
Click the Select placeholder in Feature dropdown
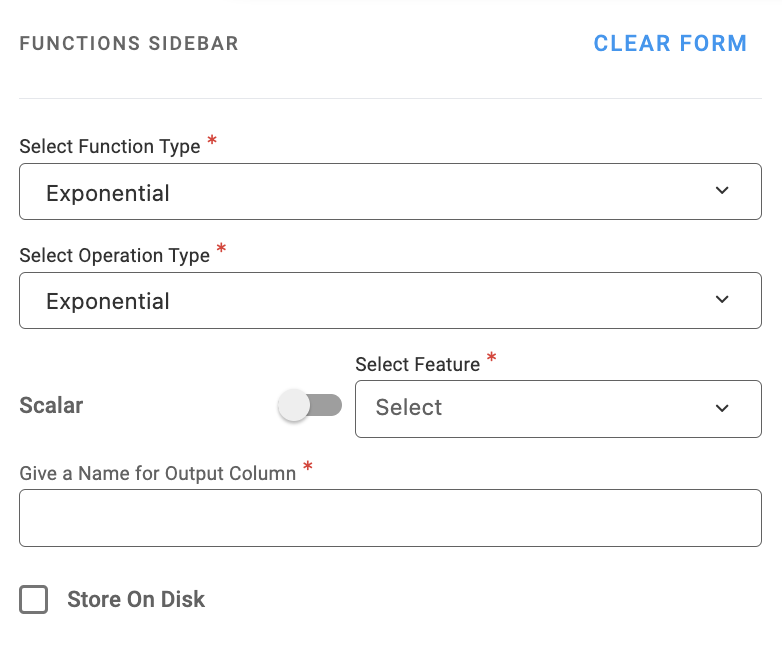click(409, 408)
